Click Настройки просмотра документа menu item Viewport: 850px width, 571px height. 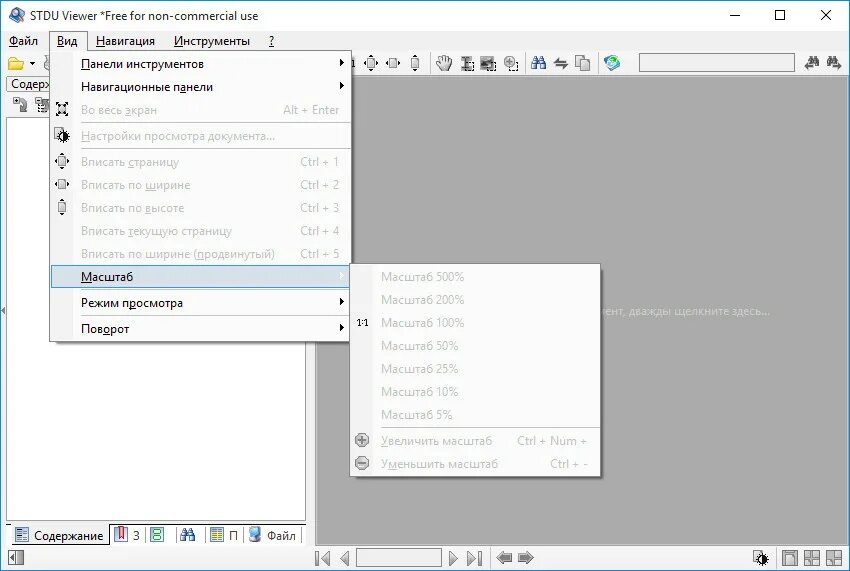click(201, 136)
